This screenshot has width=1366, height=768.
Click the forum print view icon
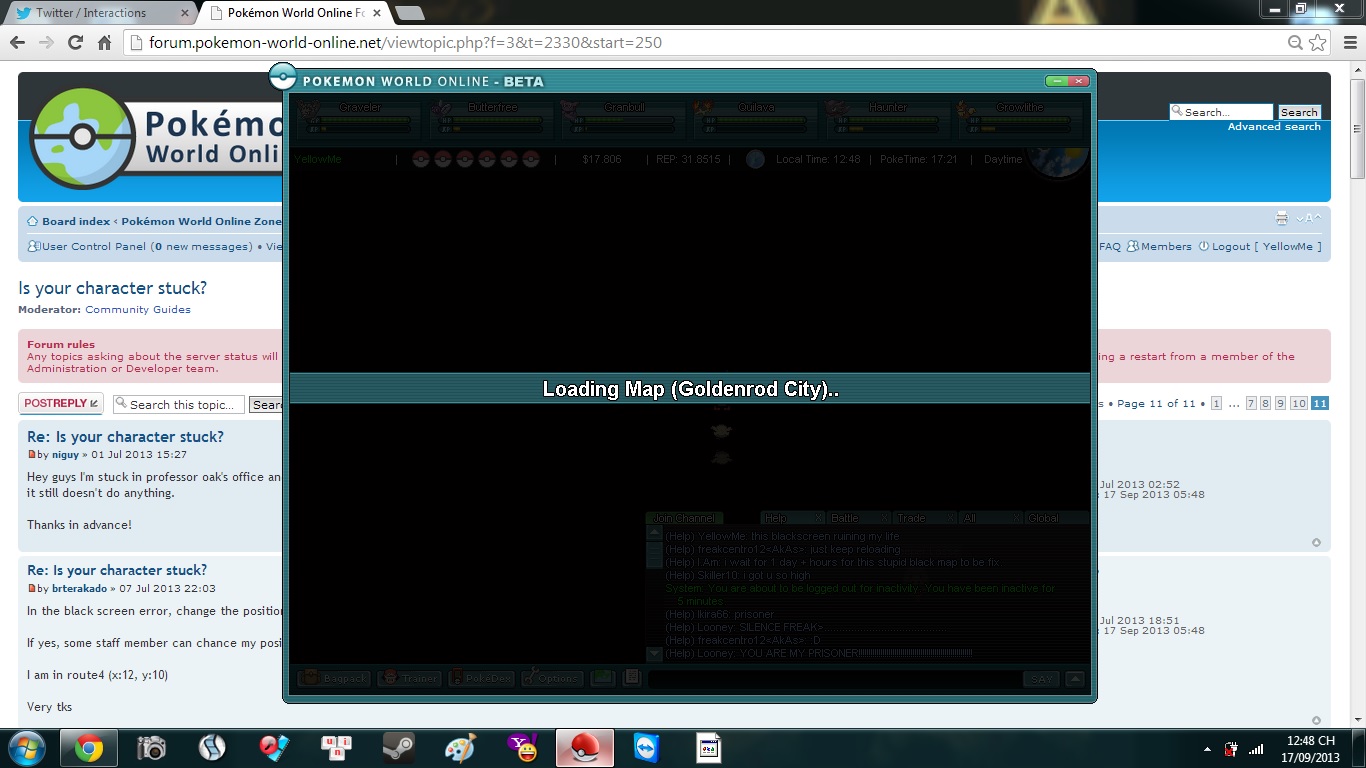(1282, 218)
